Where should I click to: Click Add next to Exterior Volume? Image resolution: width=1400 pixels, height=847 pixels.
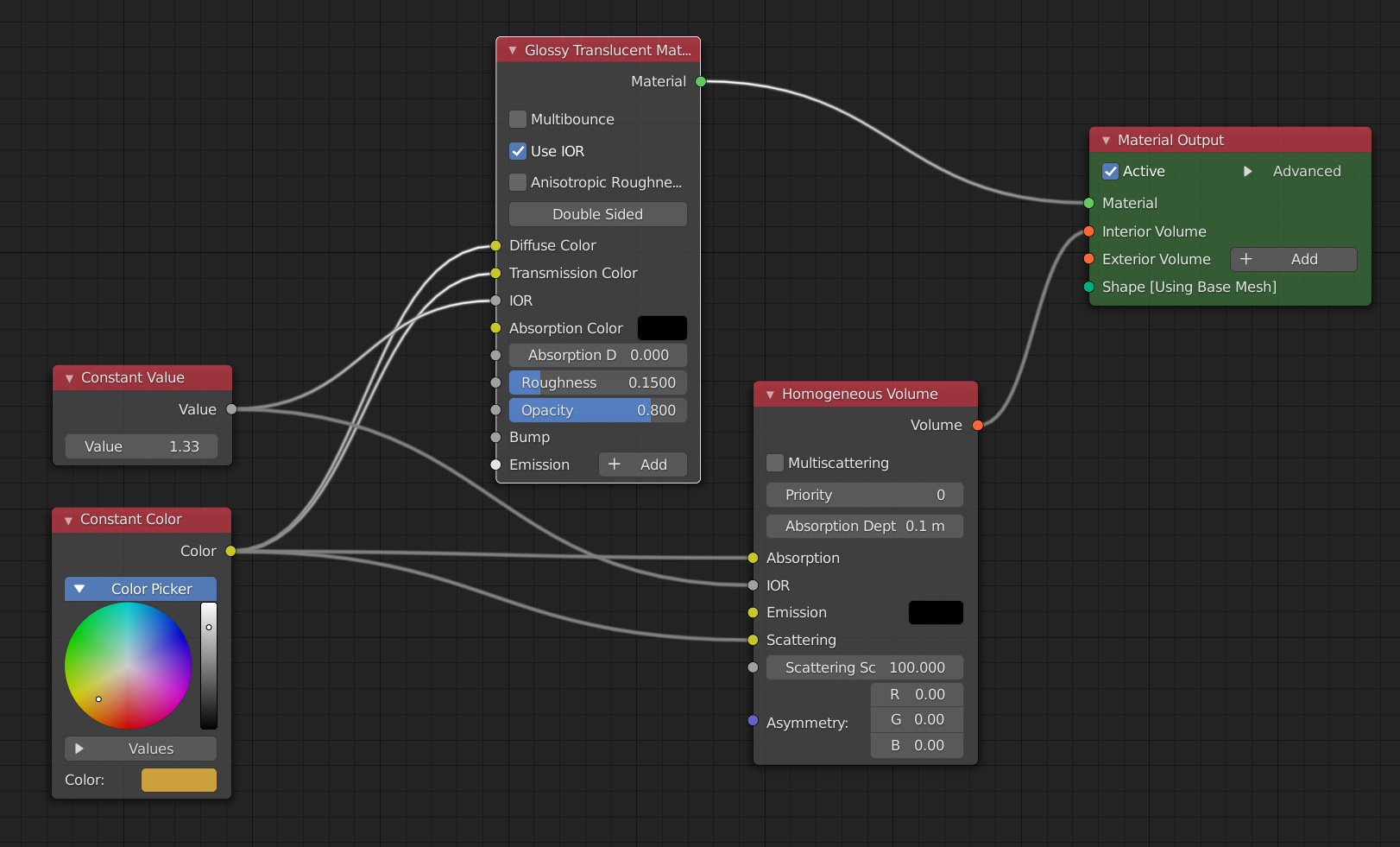pos(1293,259)
